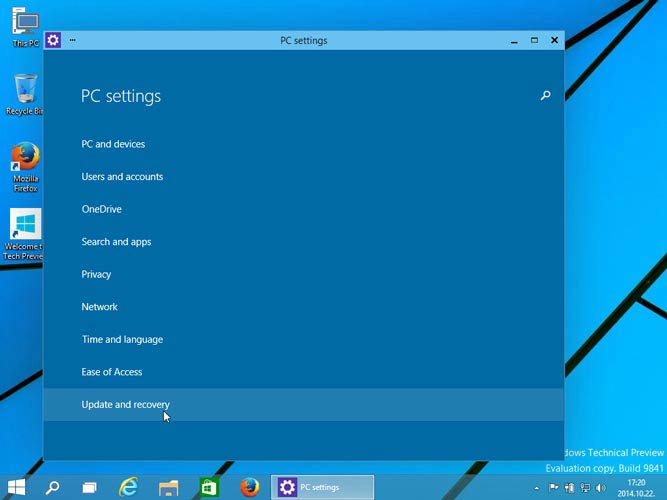Go to Search and apps
The height and width of the screenshot is (500, 667).
pyautogui.click(x=116, y=242)
